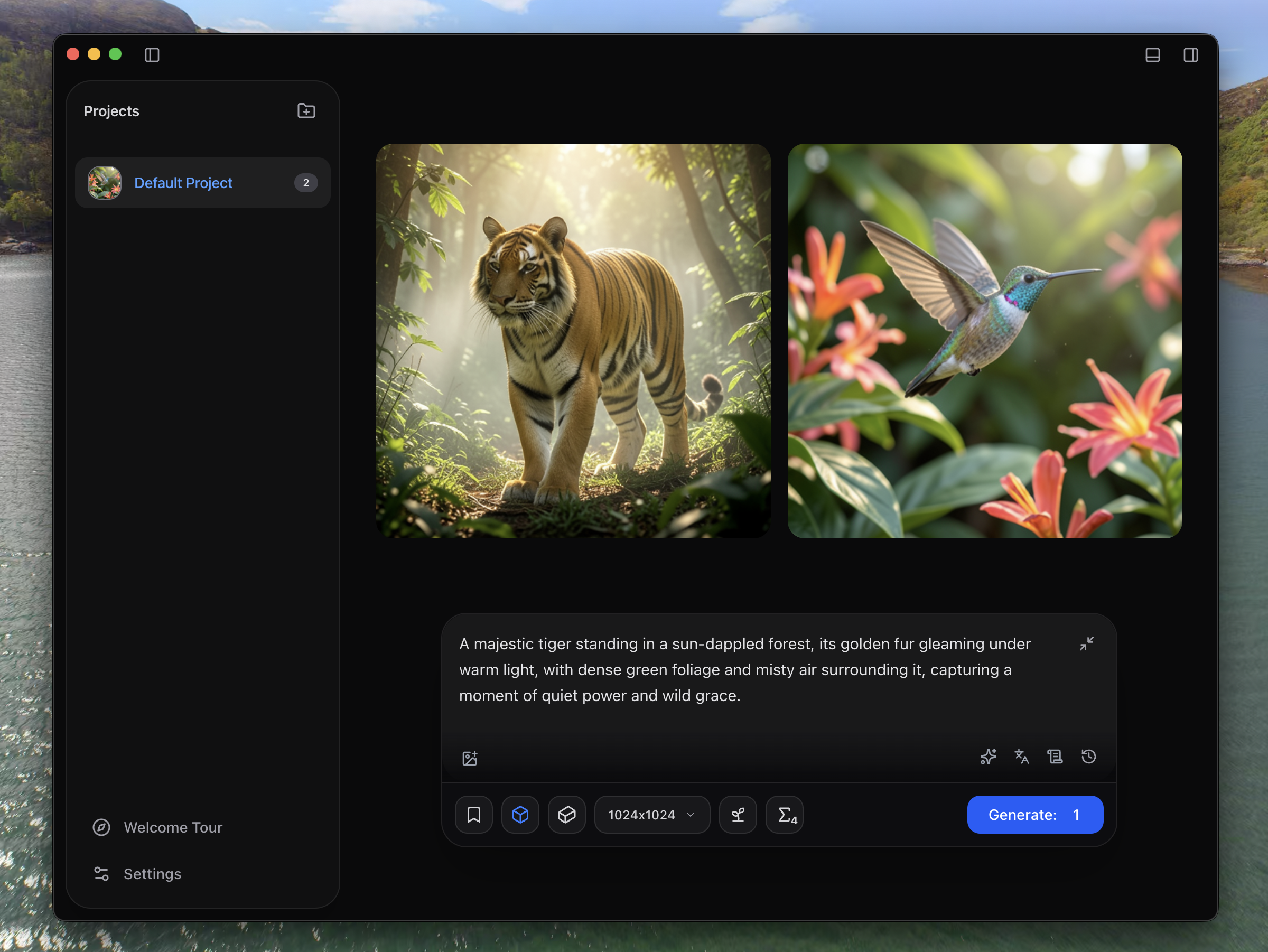The height and width of the screenshot is (952, 1268).
Task: Click the add image attachment icon
Action: tap(470, 758)
